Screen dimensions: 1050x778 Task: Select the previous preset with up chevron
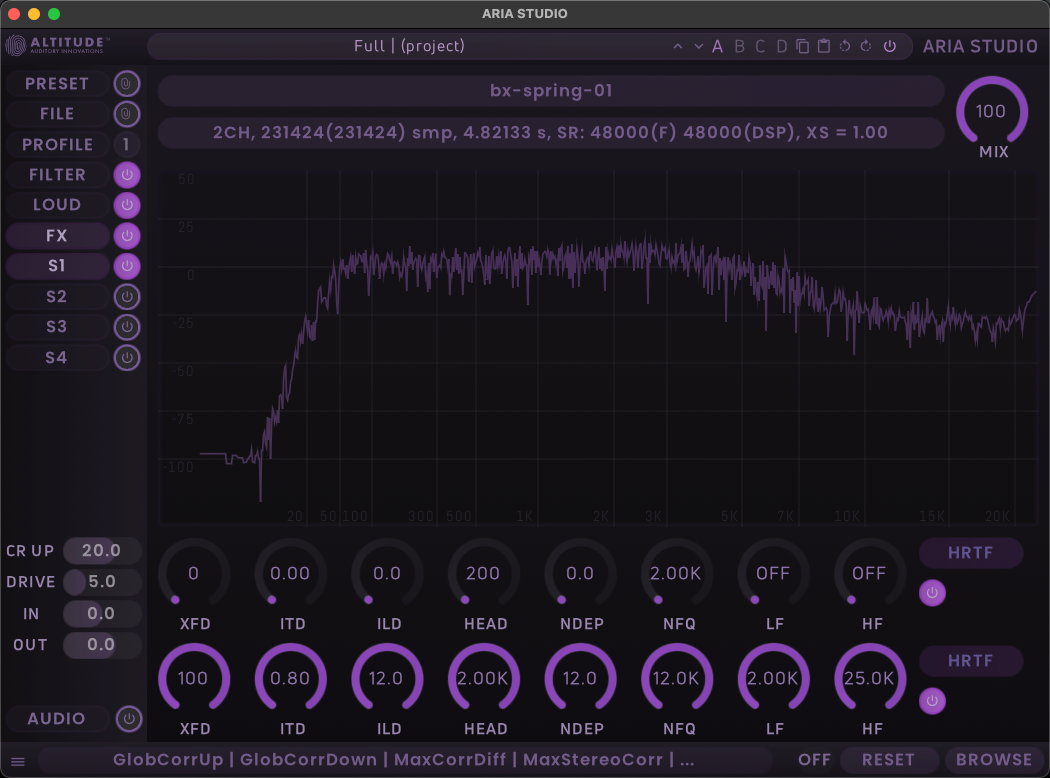tap(678, 46)
